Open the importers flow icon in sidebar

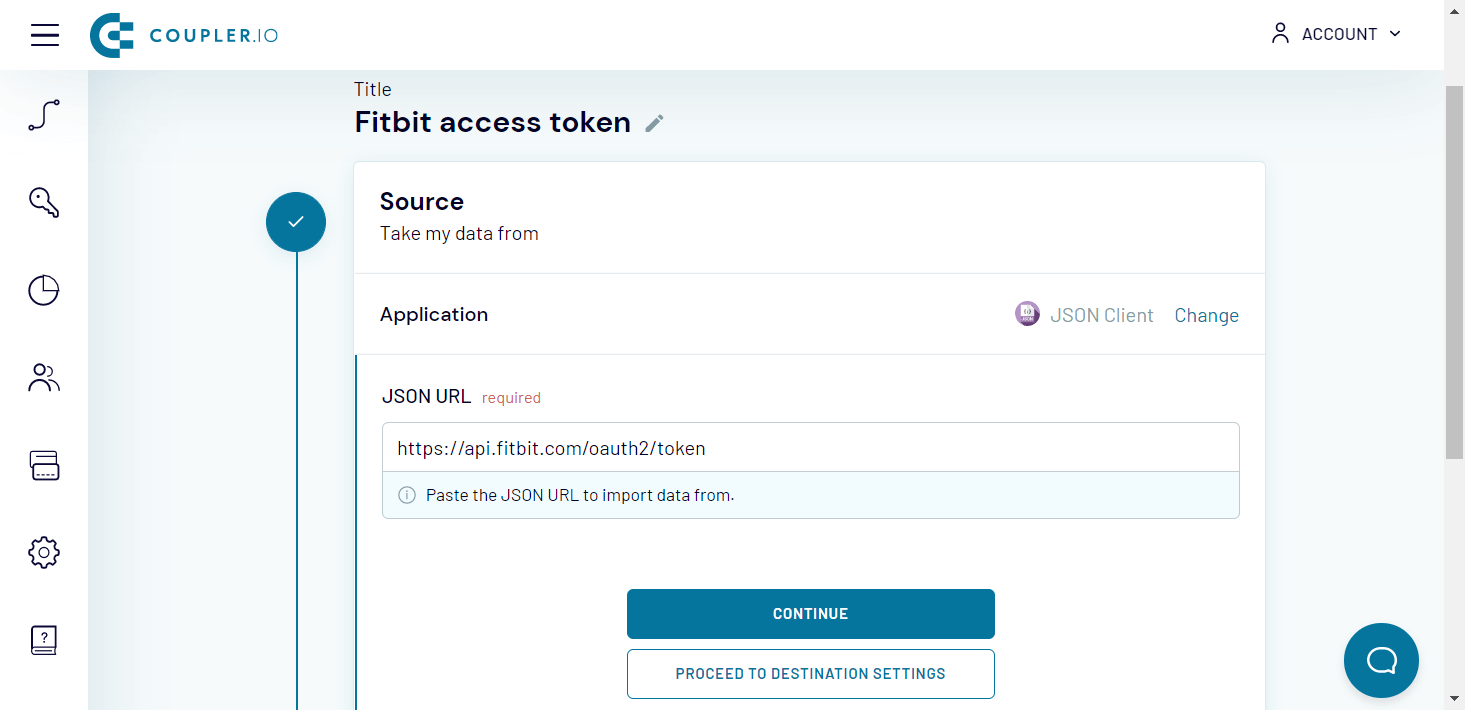tap(44, 116)
